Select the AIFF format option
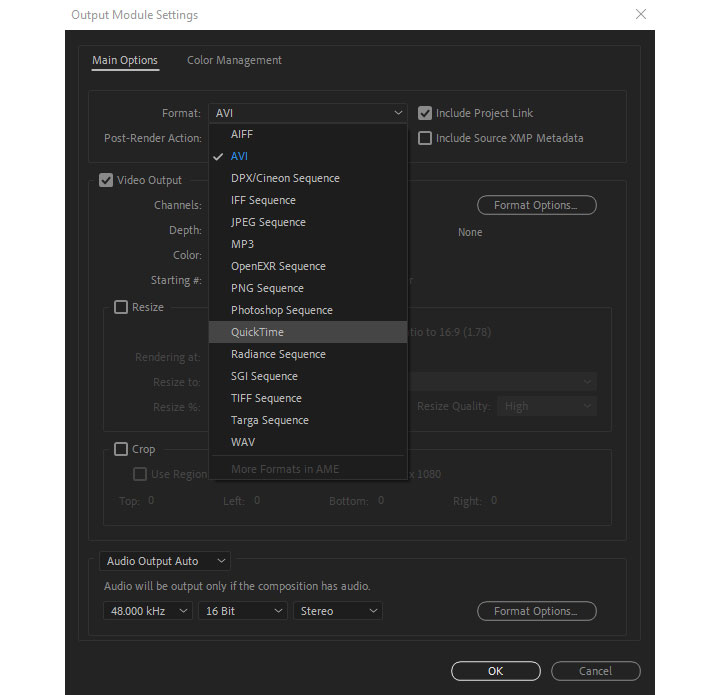Image resolution: width=720 pixels, height=695 pixels. tap(242, 134)
